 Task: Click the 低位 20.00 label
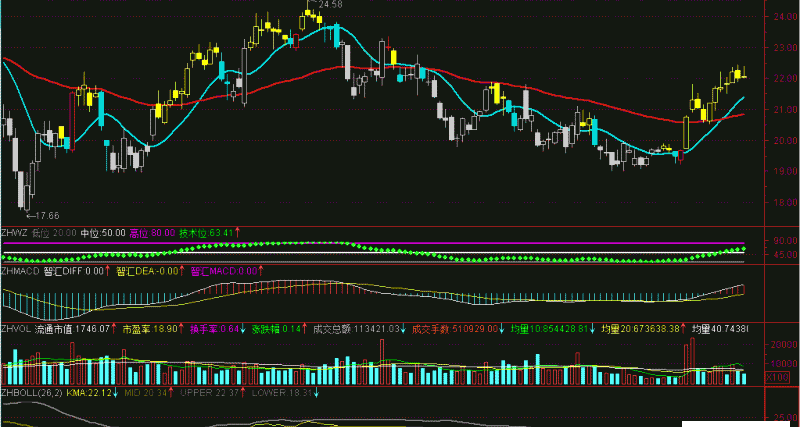click(54, 233)
